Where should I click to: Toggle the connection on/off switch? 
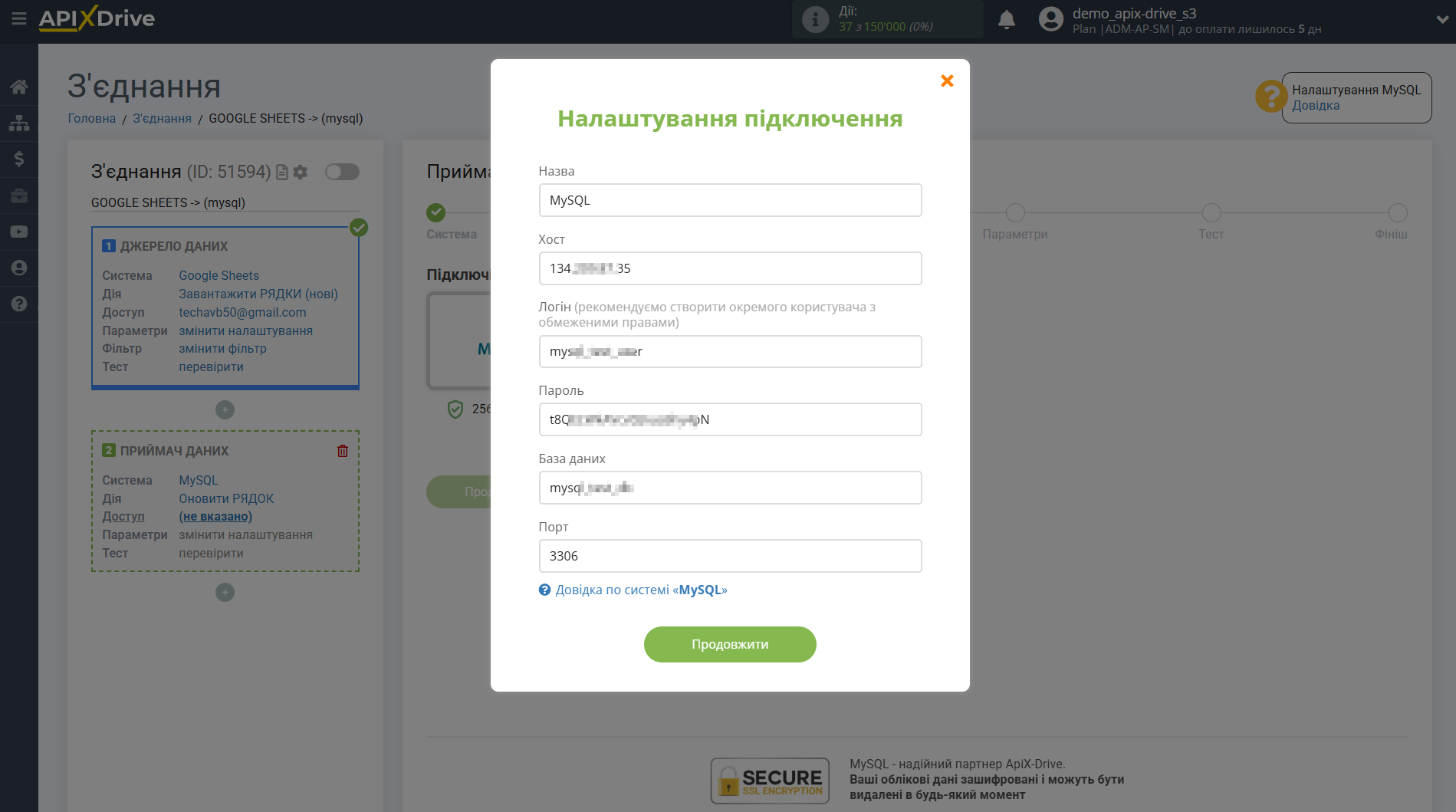point(342,172)
